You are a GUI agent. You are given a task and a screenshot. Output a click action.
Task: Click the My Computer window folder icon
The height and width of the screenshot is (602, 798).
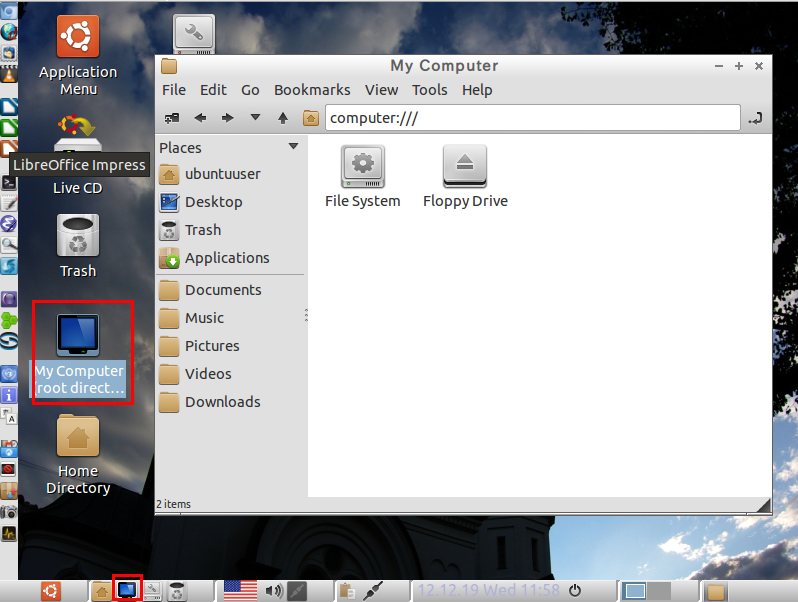coord(169,66)
